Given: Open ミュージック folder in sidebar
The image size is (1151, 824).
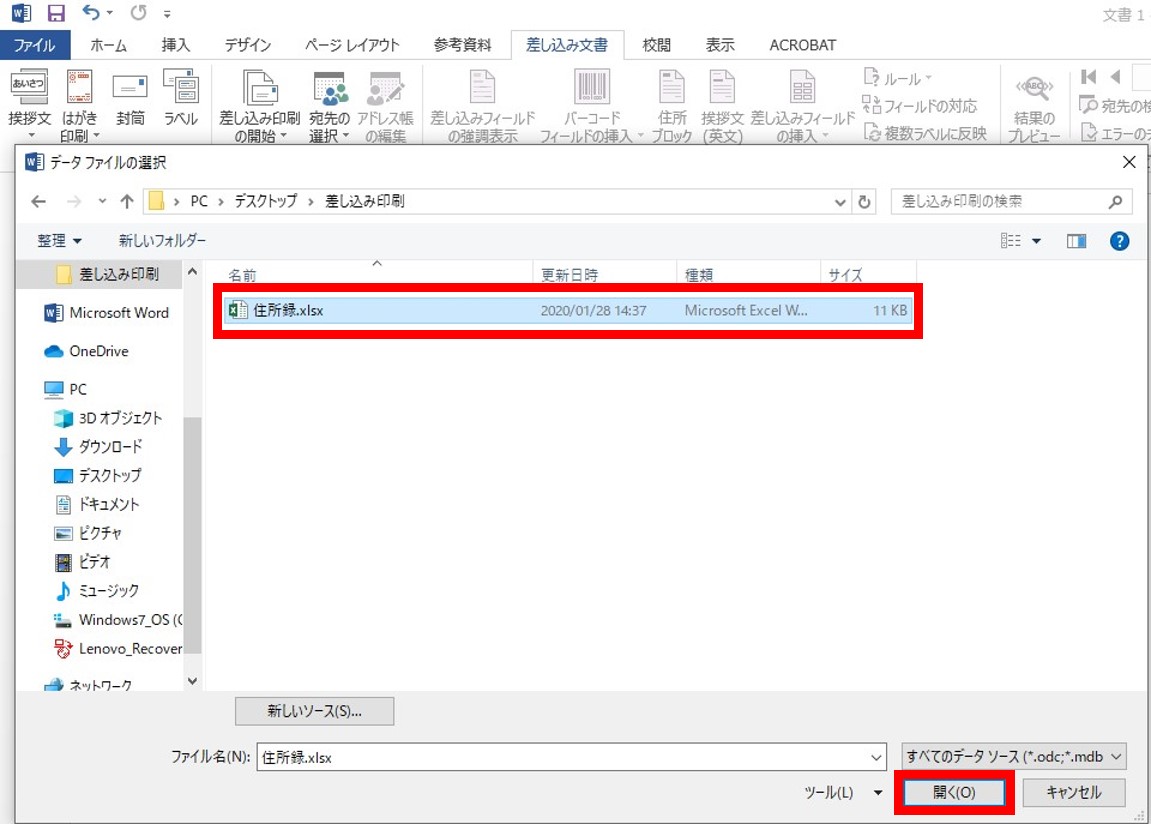Looking at the screenshot, I should (x=97, y=591).
